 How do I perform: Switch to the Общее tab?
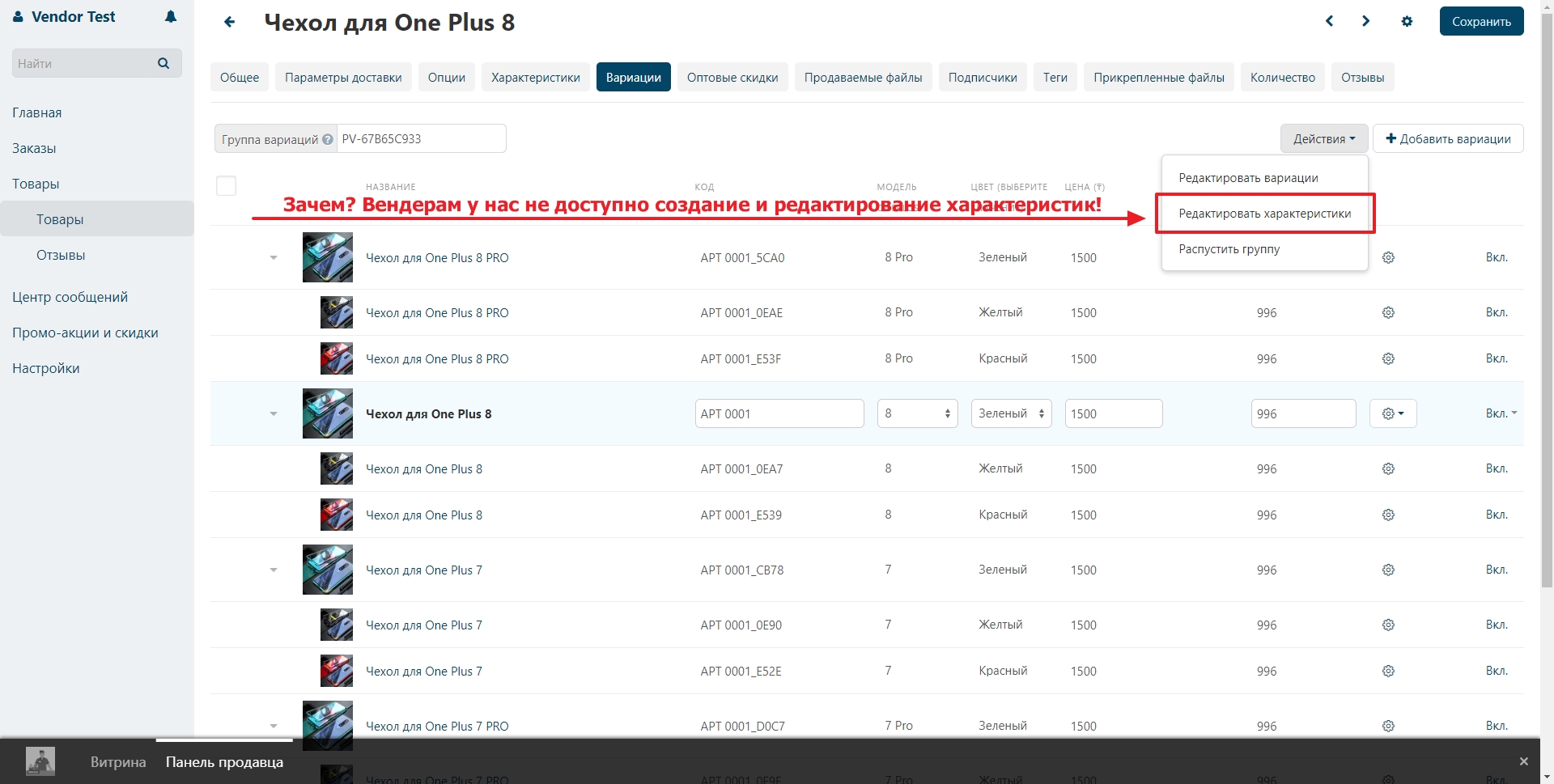tap(240, 77)
